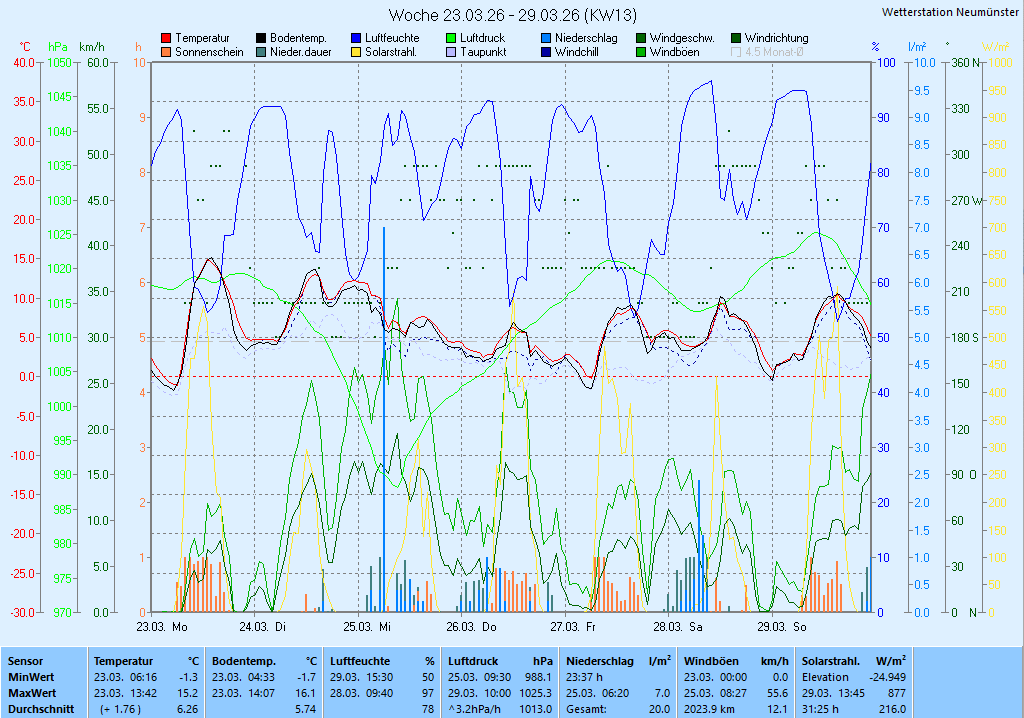Click the blue Luftfeuchte legend square

click(356, 38)
